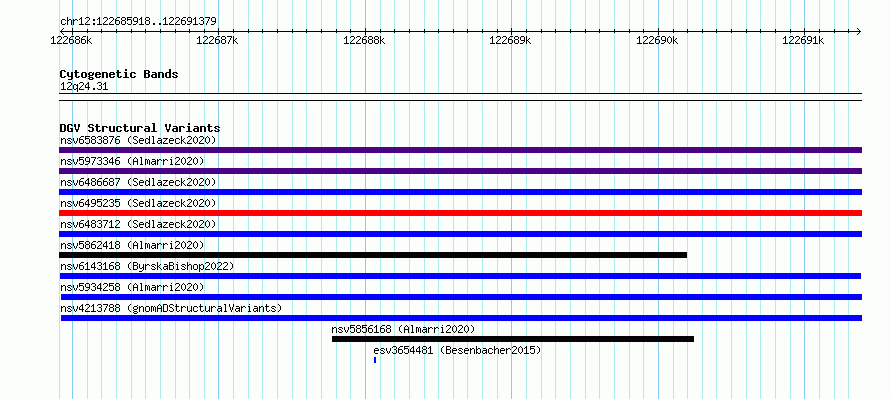Select the blue bar under nsv6486687

tap(460, 192)
